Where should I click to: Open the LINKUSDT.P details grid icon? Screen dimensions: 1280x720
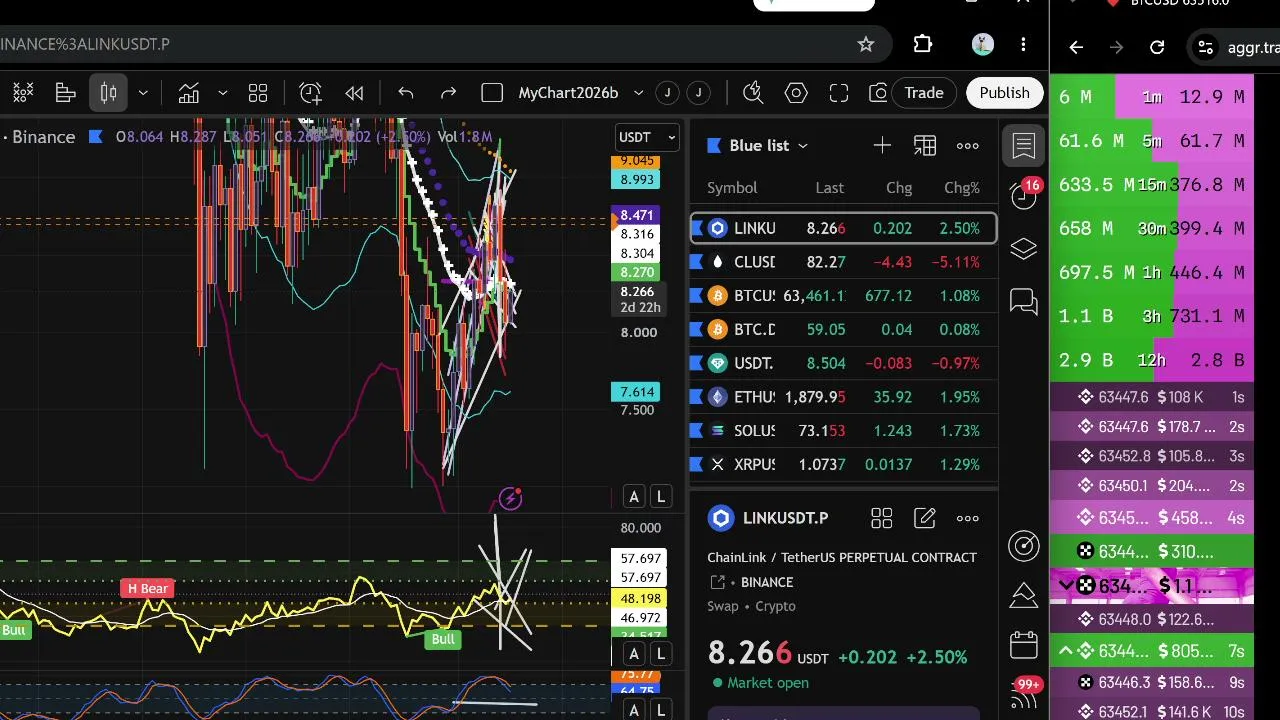[x=881, y=518]
